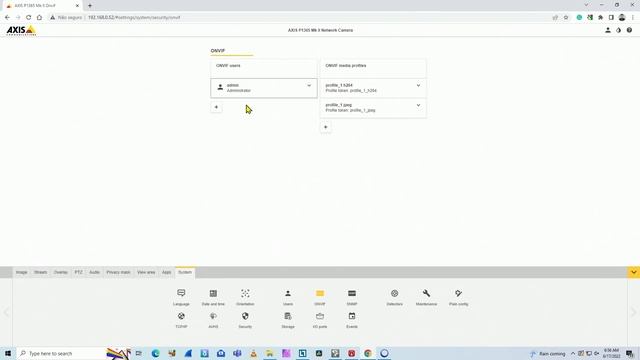The width and height of the screenshot is (640, 360).
Task: Switch to the Privacy mask tab
Action: click(118, 272)
